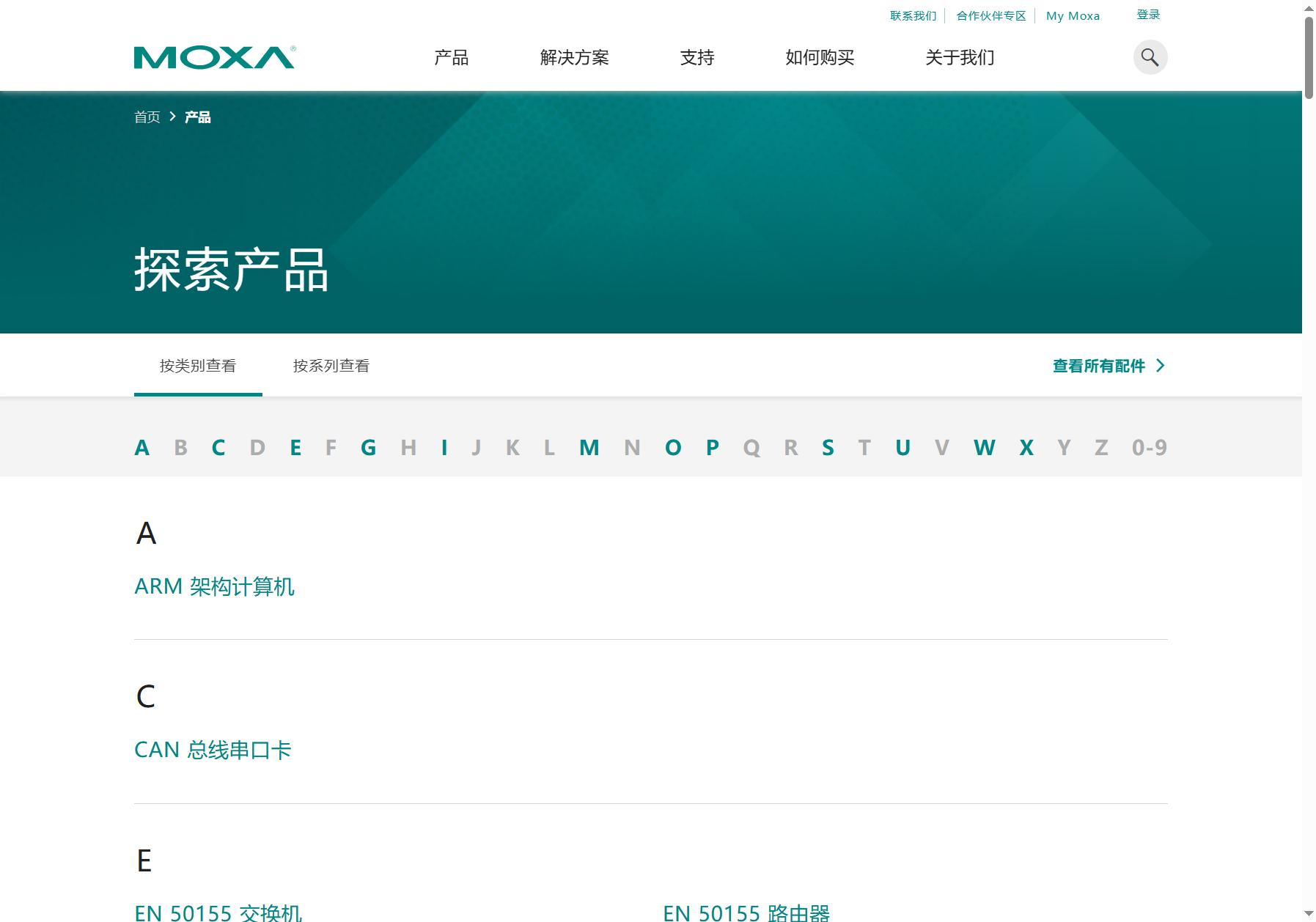
Task: Jump to letter P in the index
Action: click(713, 447)
